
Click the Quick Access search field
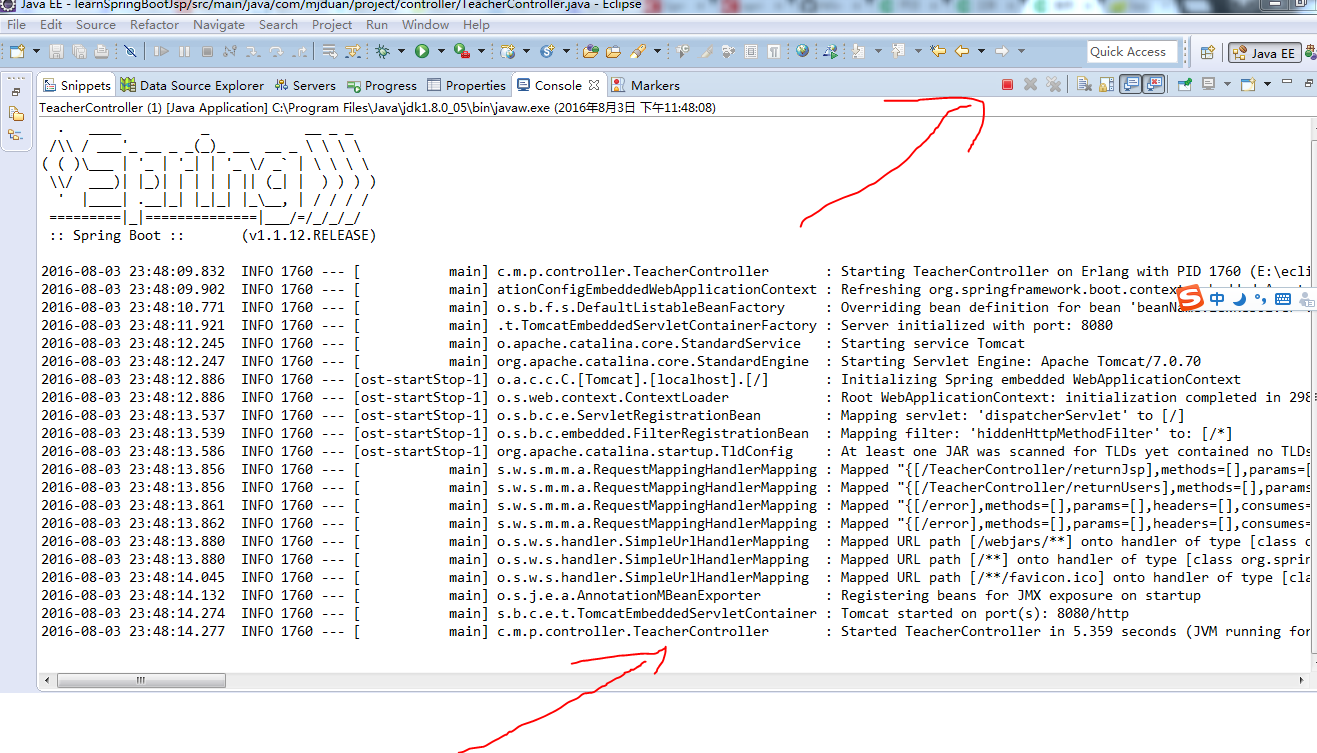click(x=1132, y=52)
